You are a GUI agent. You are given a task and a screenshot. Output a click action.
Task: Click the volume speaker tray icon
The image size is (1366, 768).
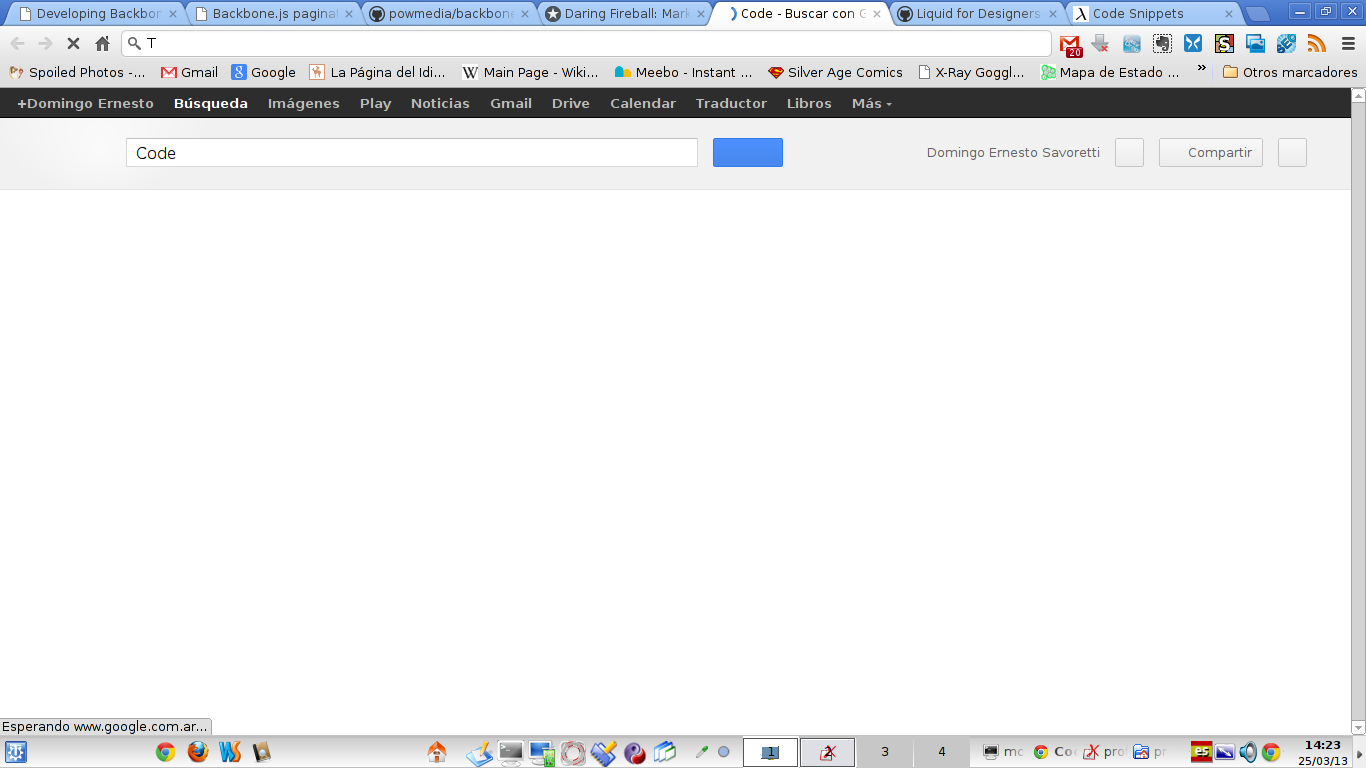click(x=1248, y=752)
